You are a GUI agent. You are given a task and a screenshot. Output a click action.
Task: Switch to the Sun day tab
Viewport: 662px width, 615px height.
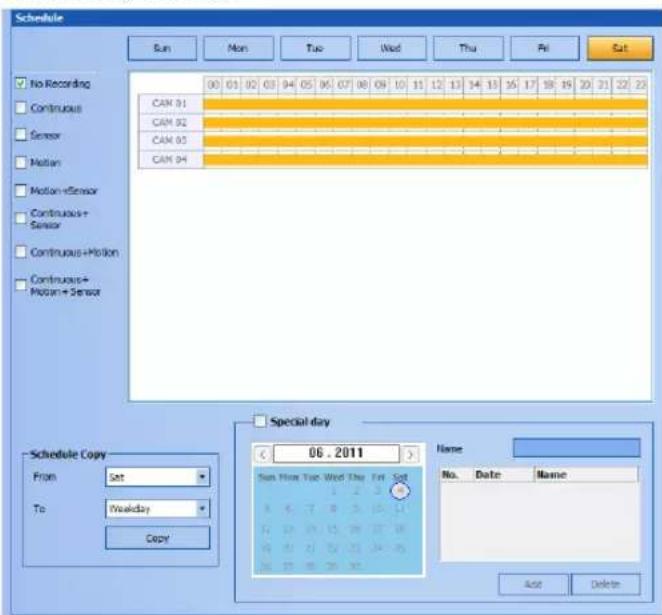(x=162, y=48)
